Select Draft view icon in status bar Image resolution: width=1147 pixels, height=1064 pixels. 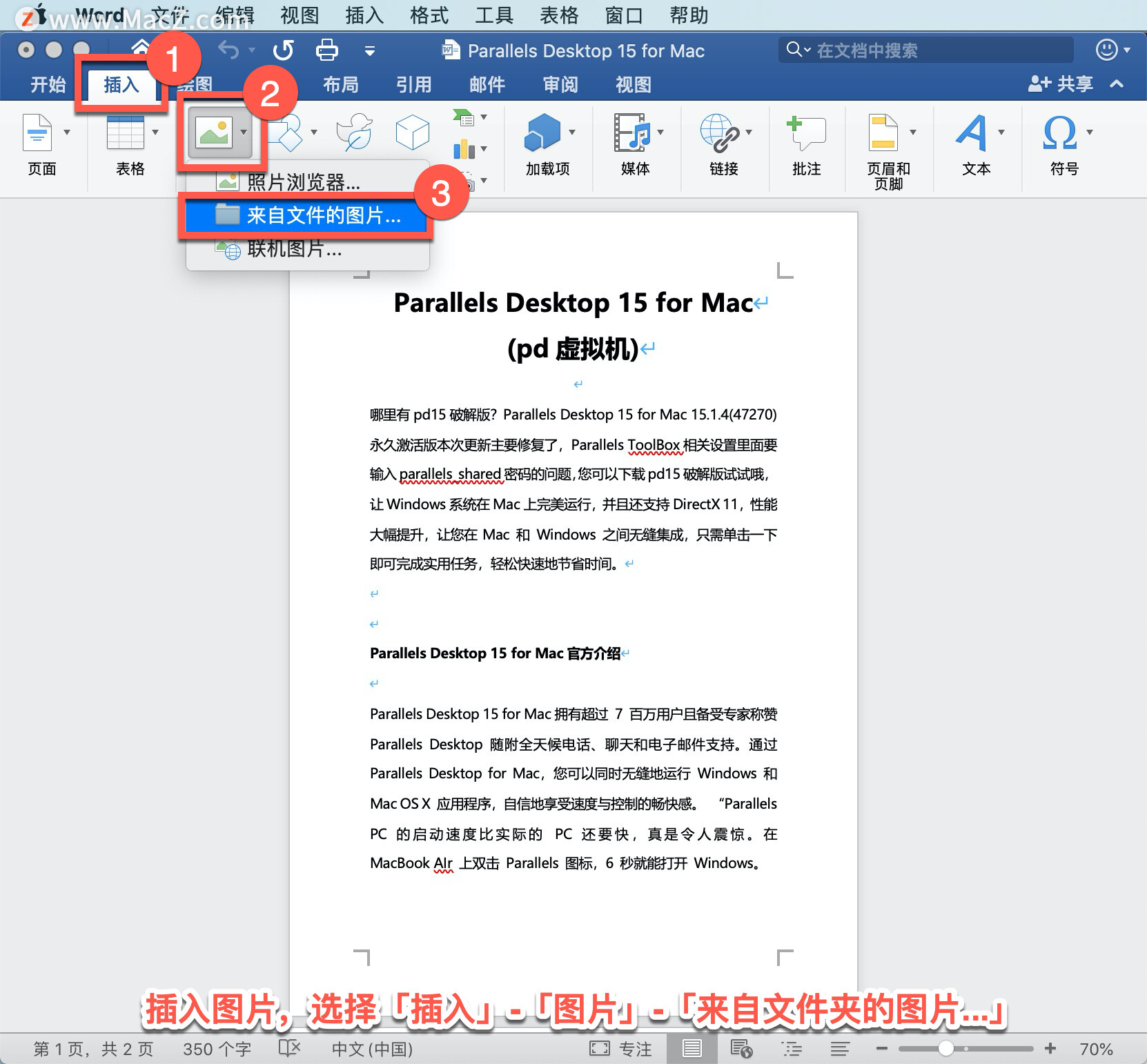tap(840, 1049)
